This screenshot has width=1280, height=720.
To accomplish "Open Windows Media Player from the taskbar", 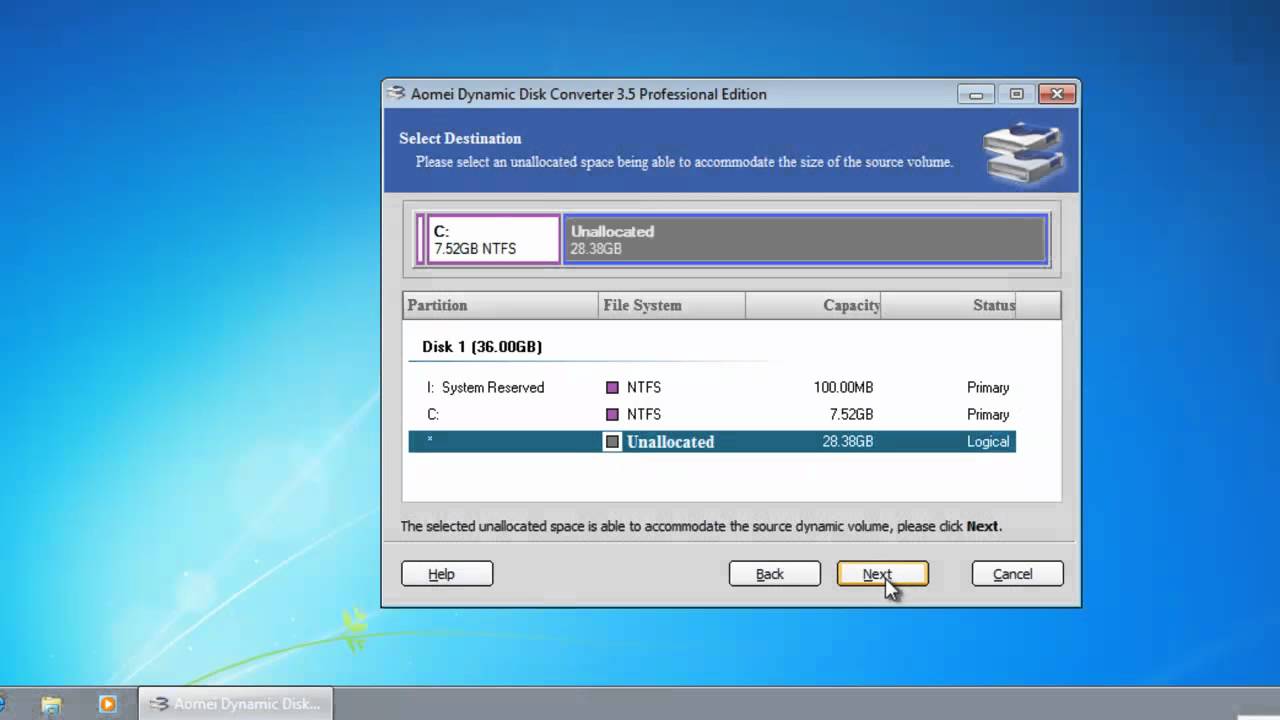I will pos(107,704).
